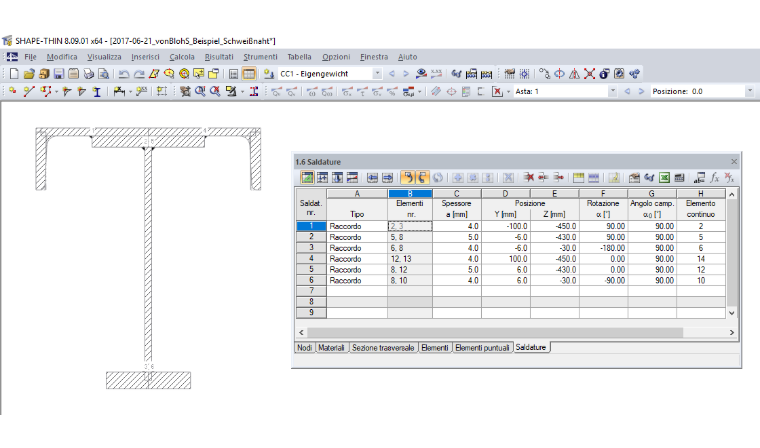Select row header 3 in Saldature table
Image resolution: width=760 pixels, height=448 pixels.
click(311, 248)
